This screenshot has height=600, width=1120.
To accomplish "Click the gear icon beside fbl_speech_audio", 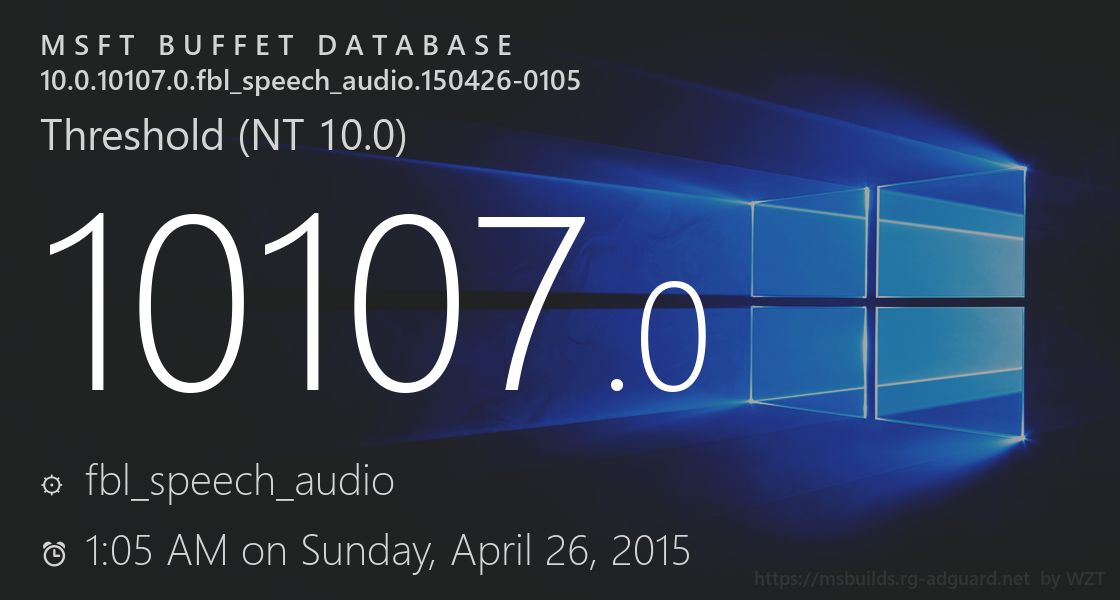I will 52,485.
